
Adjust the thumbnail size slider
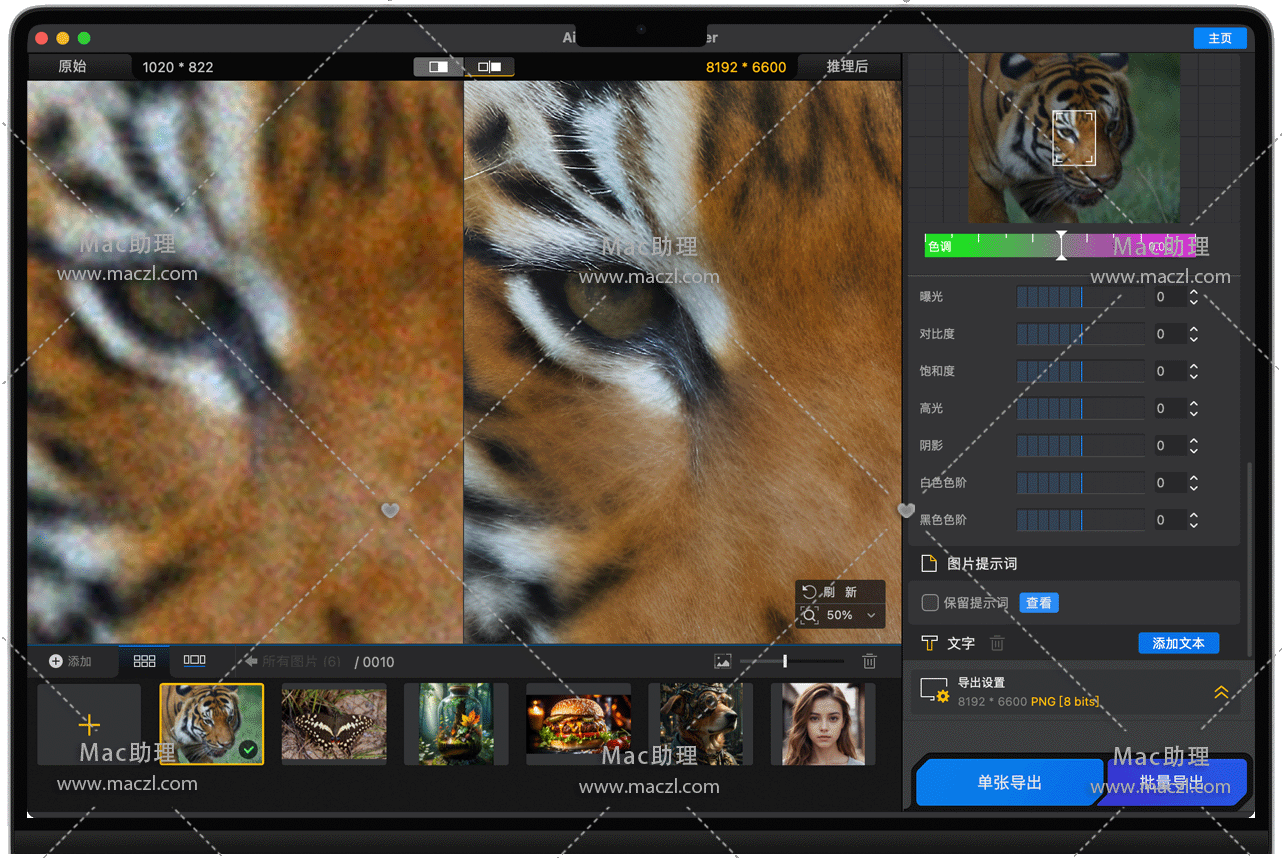click(x=792, y=661)
